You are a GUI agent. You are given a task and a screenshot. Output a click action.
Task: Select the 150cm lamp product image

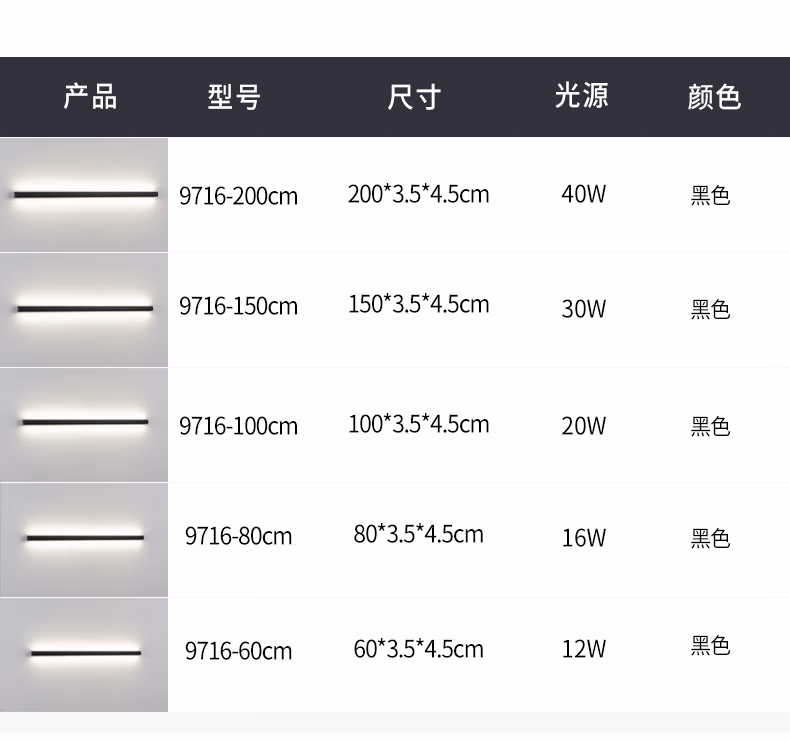click(x=84, y=310)
